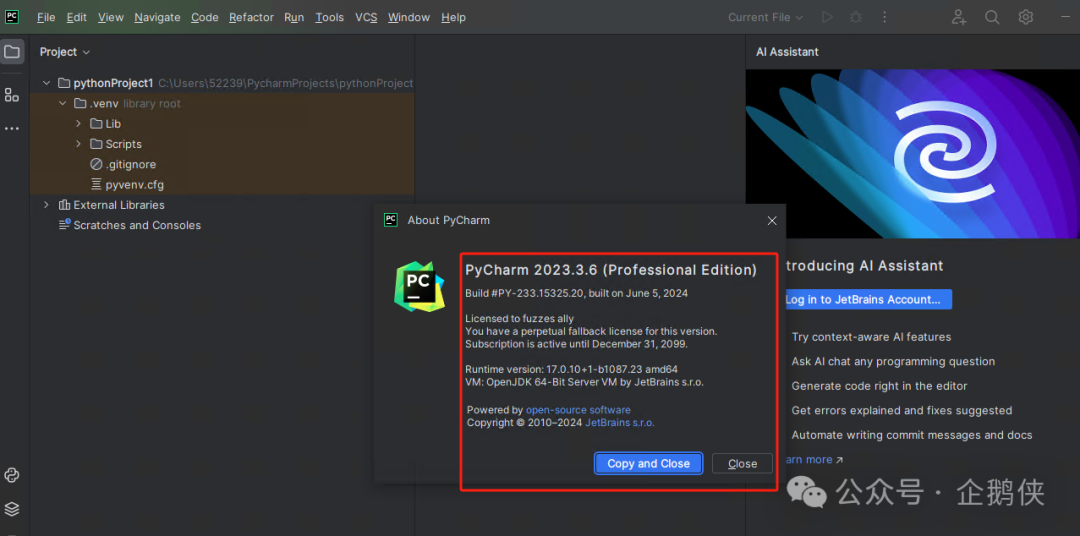
Task: Click Generate code right in the editor
Action: (x=880, y=386)
